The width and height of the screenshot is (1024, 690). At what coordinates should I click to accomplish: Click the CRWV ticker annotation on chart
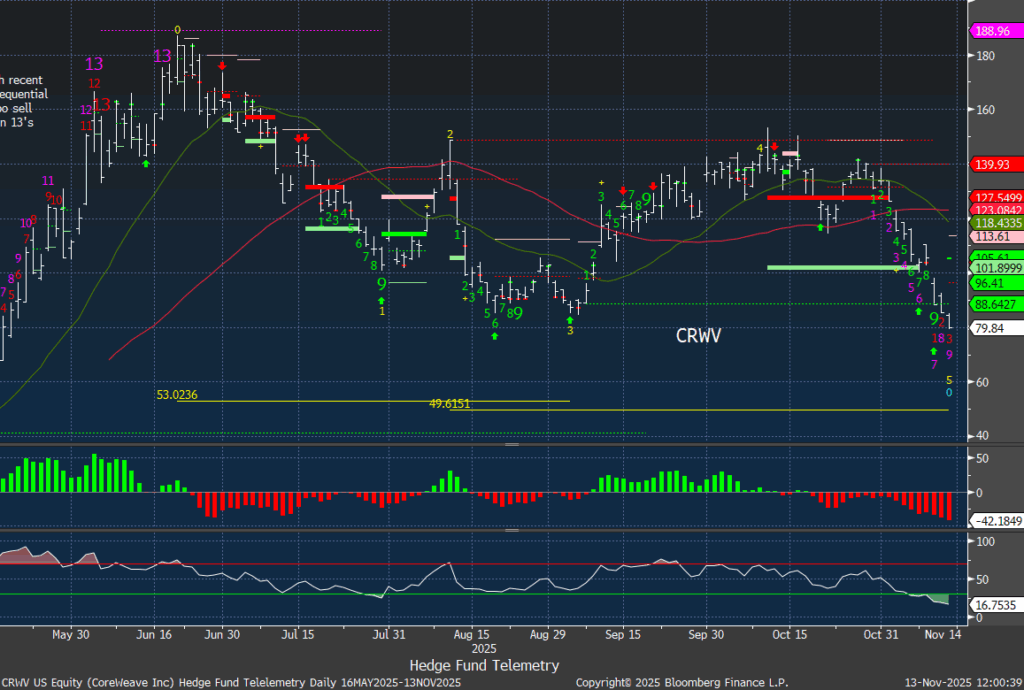tap(698, 336)
